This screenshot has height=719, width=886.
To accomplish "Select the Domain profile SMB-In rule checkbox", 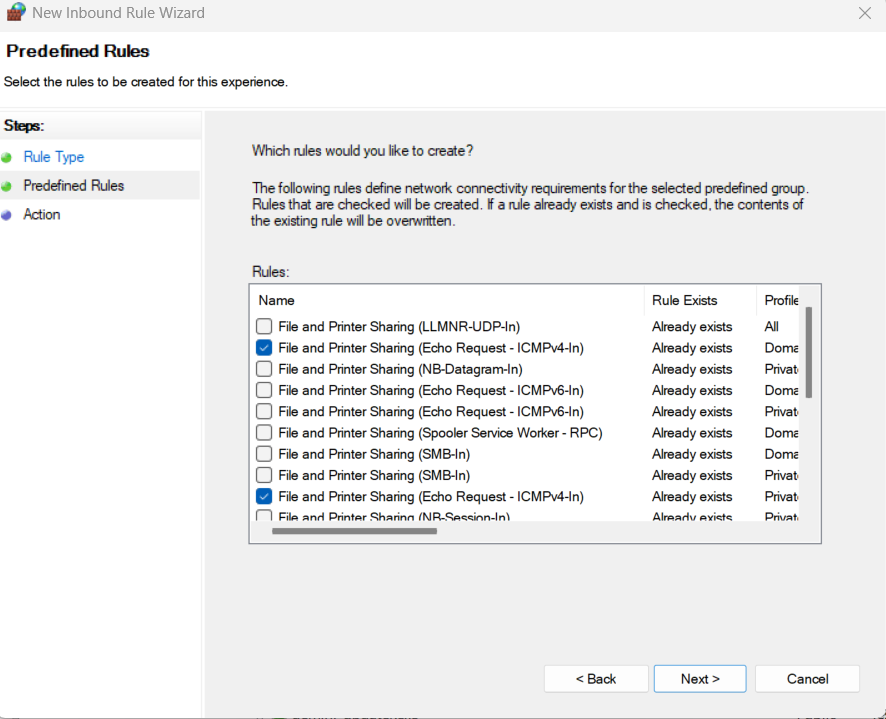I will coord(264,454).
